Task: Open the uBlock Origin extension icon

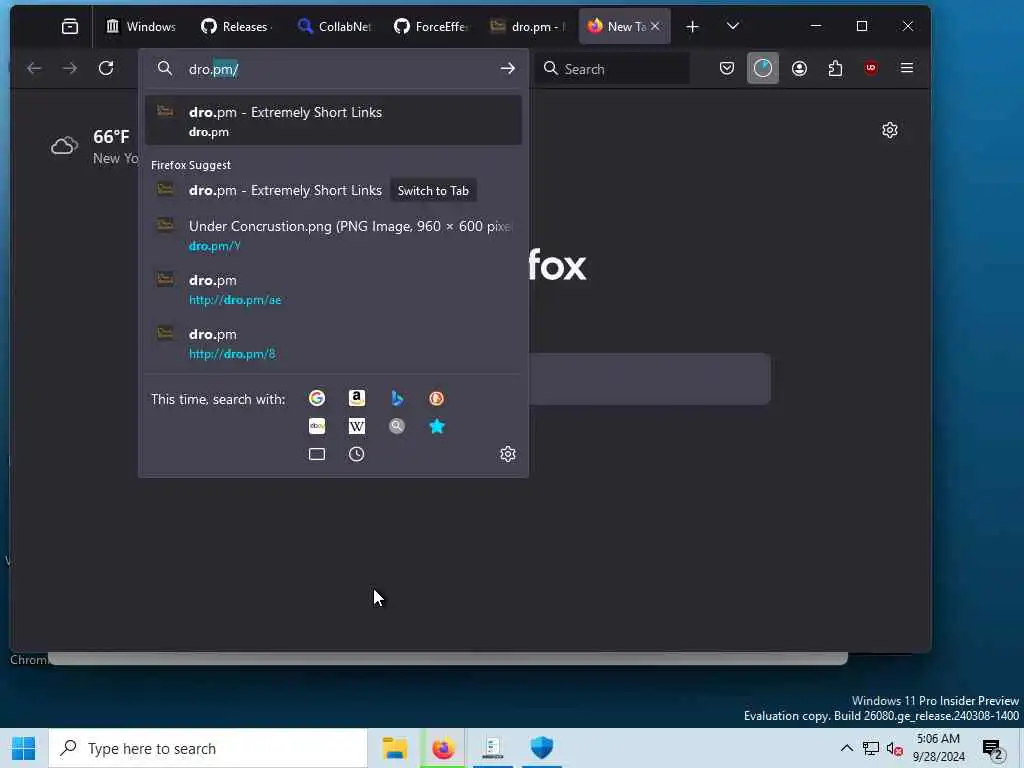Action: pyautogui.click(x=871, y=69)
